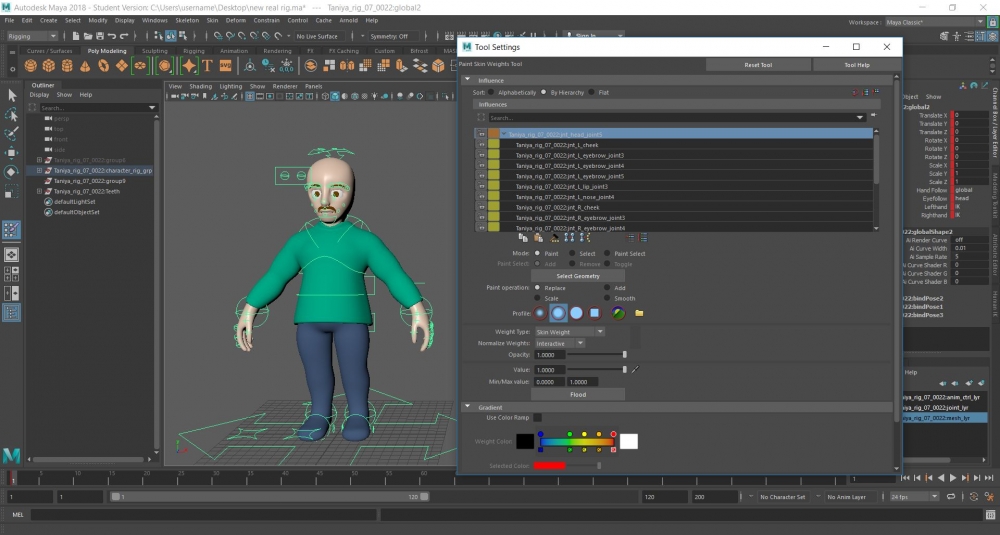
Task: Choose the Select arrow tool in toolbox
Action: click(x=12, y=95)
